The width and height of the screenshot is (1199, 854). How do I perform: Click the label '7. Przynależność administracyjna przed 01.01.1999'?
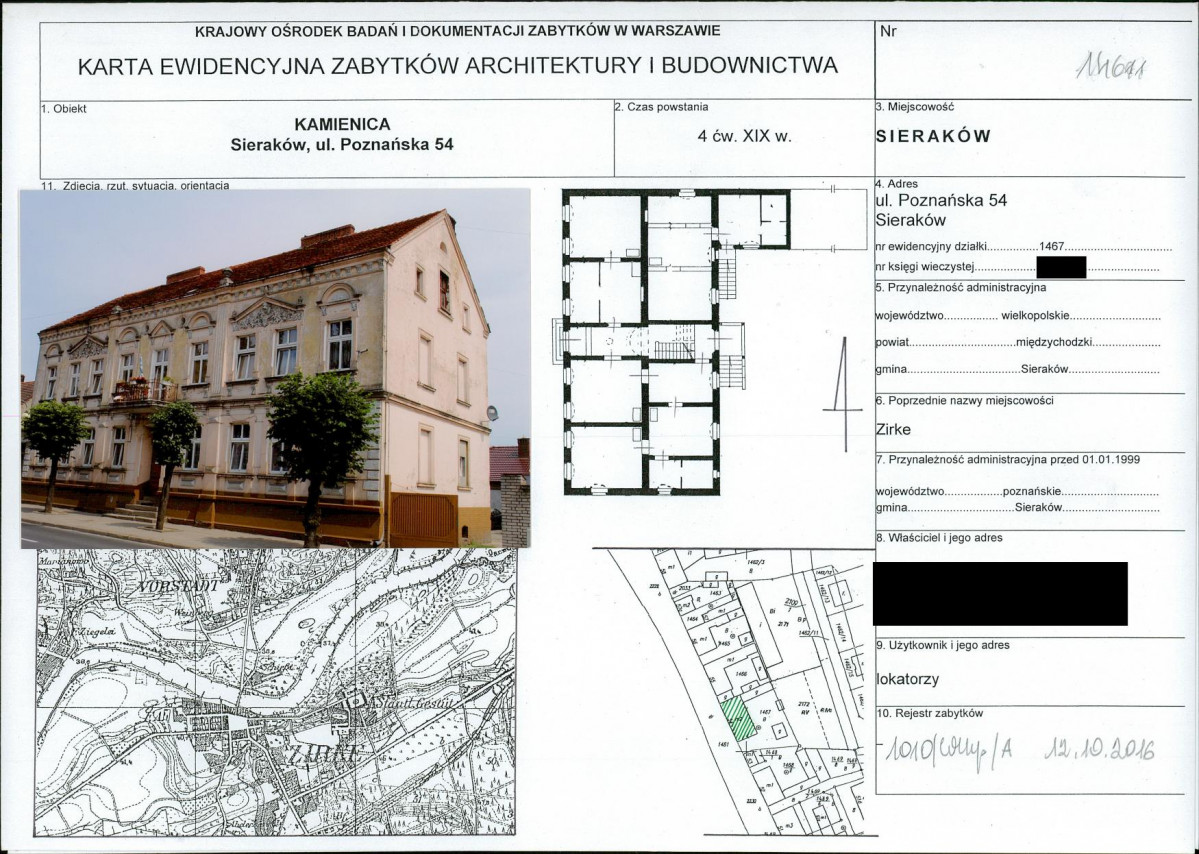tap(1008, 459)
